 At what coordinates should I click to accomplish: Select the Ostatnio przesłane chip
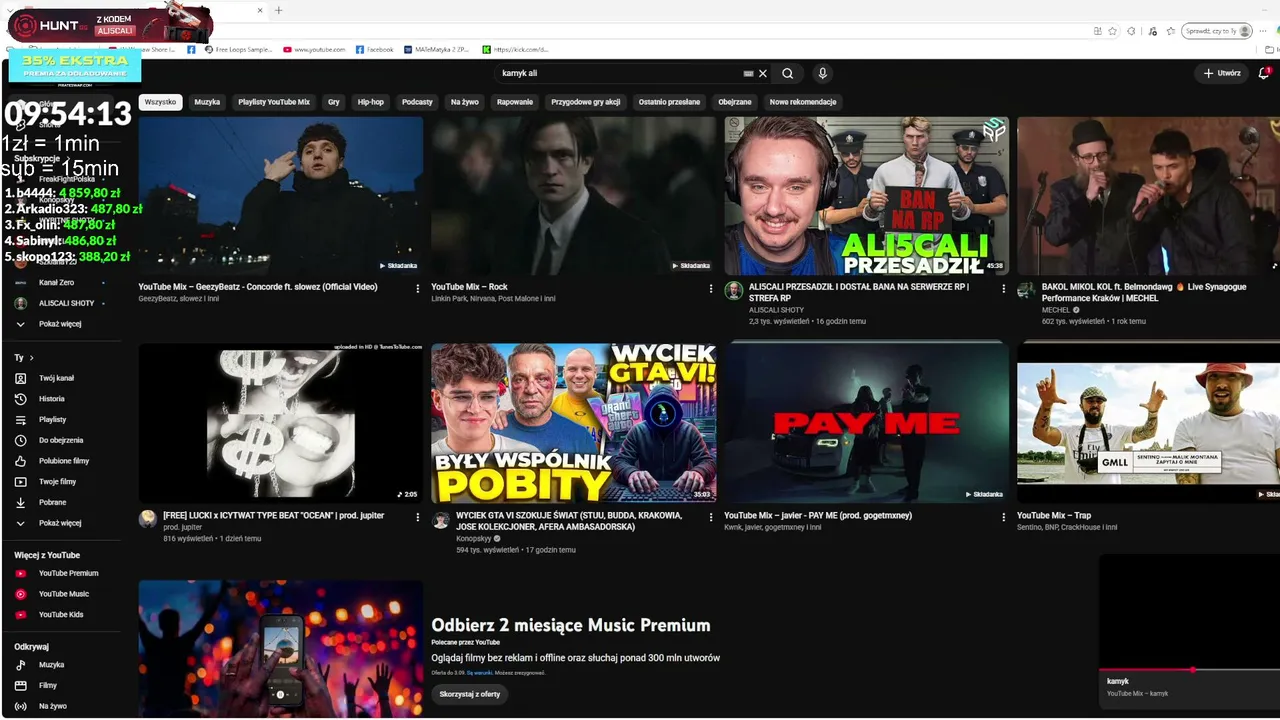tap(670, 102)
